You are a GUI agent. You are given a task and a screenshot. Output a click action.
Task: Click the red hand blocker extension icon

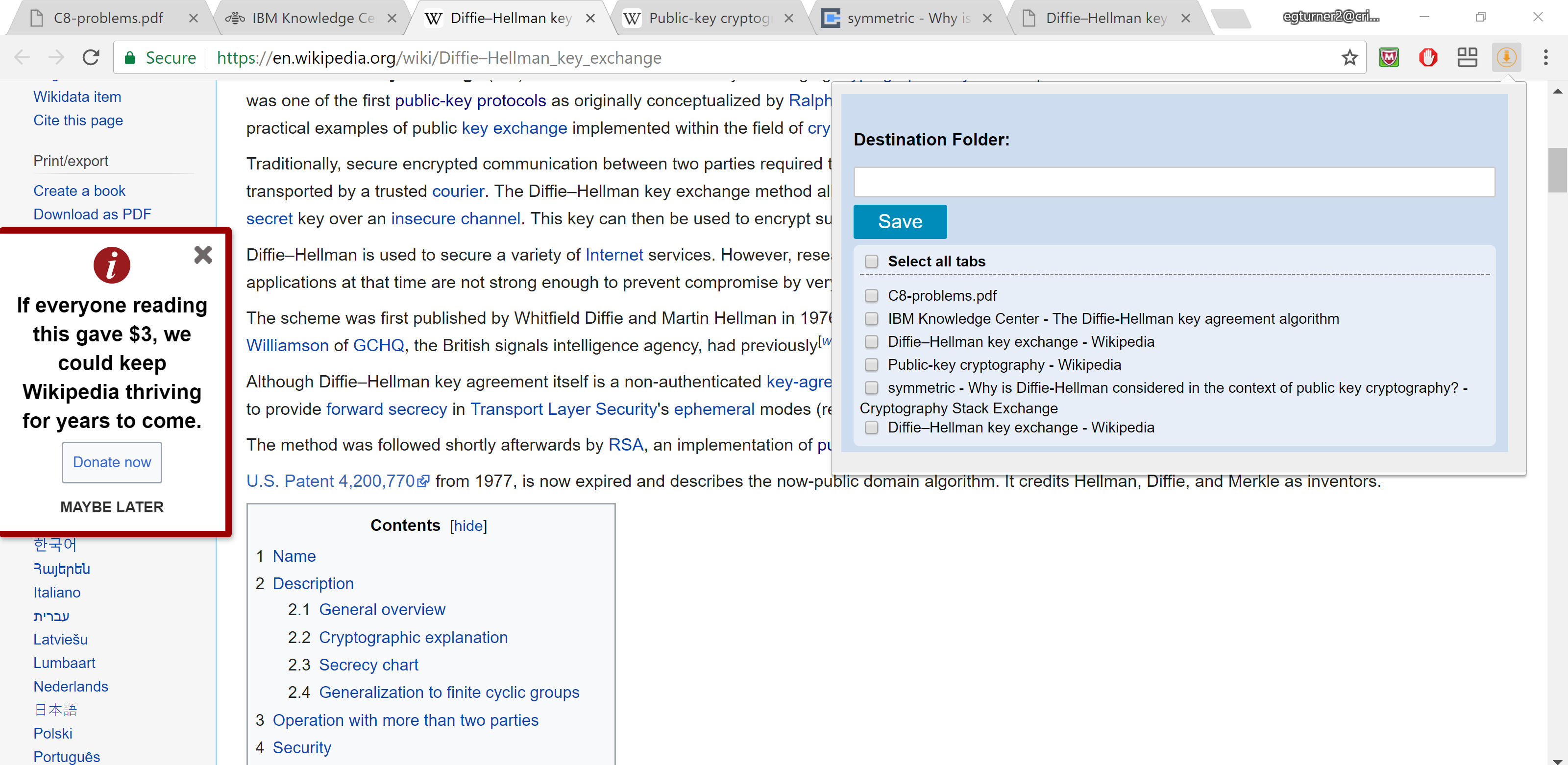click(1428, 58)
